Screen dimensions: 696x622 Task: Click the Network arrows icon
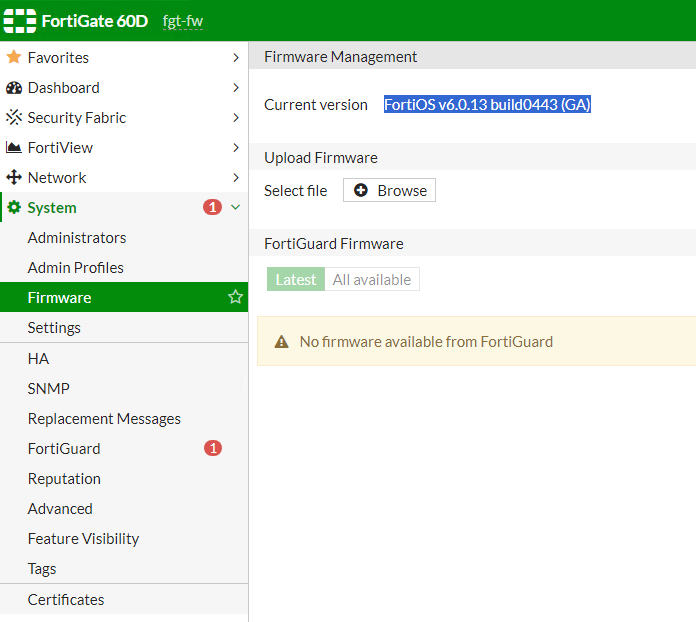[x=14, y=178]
